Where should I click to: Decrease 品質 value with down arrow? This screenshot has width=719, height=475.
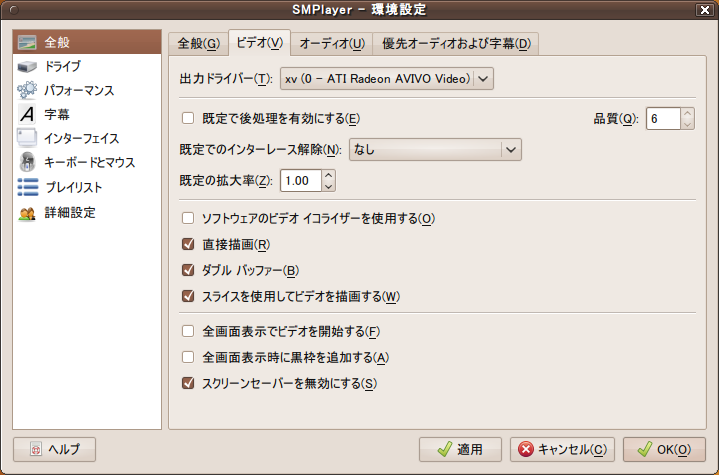(687, 124)
